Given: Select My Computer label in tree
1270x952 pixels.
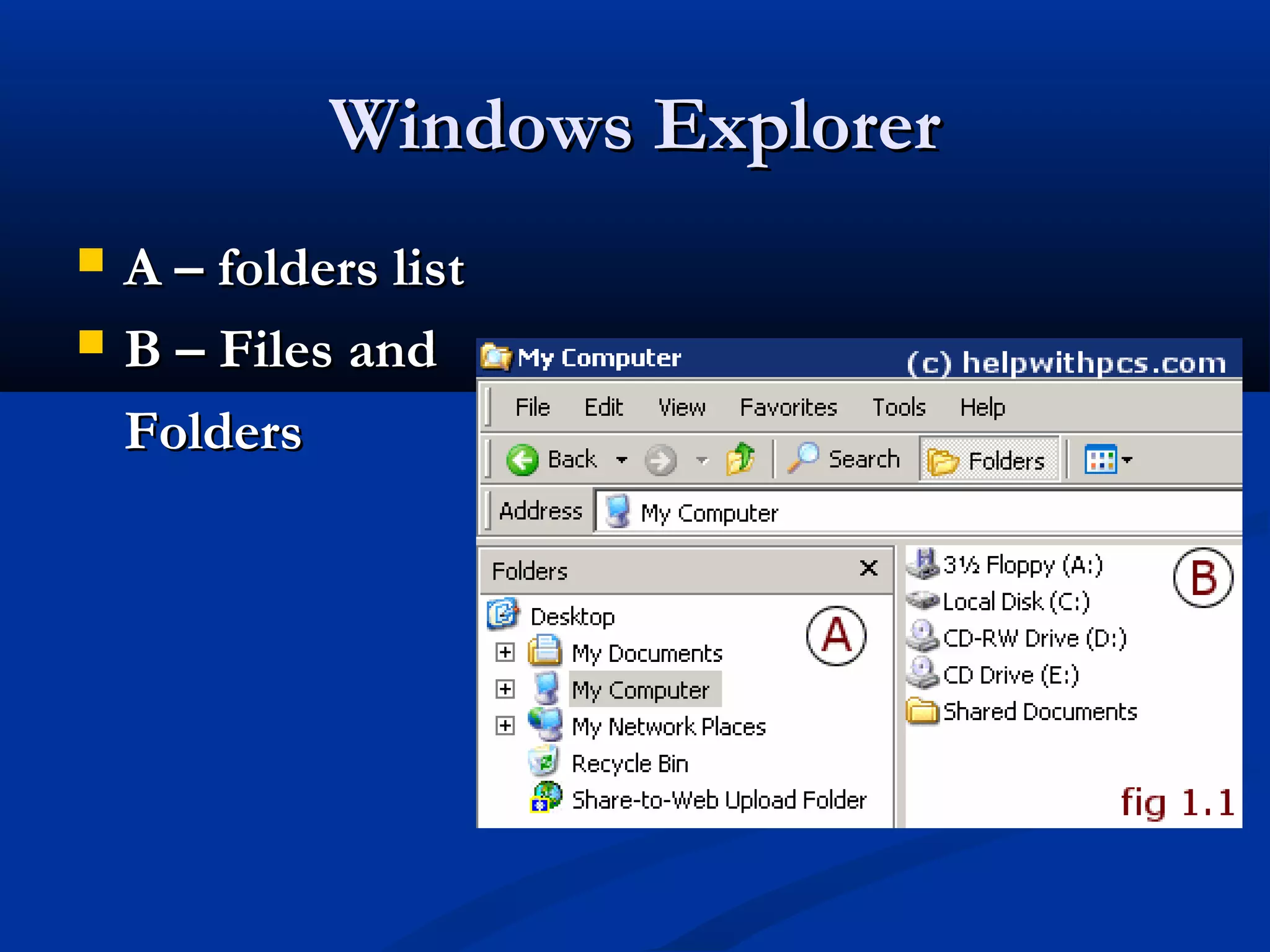Looking at the screenshot, I should click(x=641, y=690).
